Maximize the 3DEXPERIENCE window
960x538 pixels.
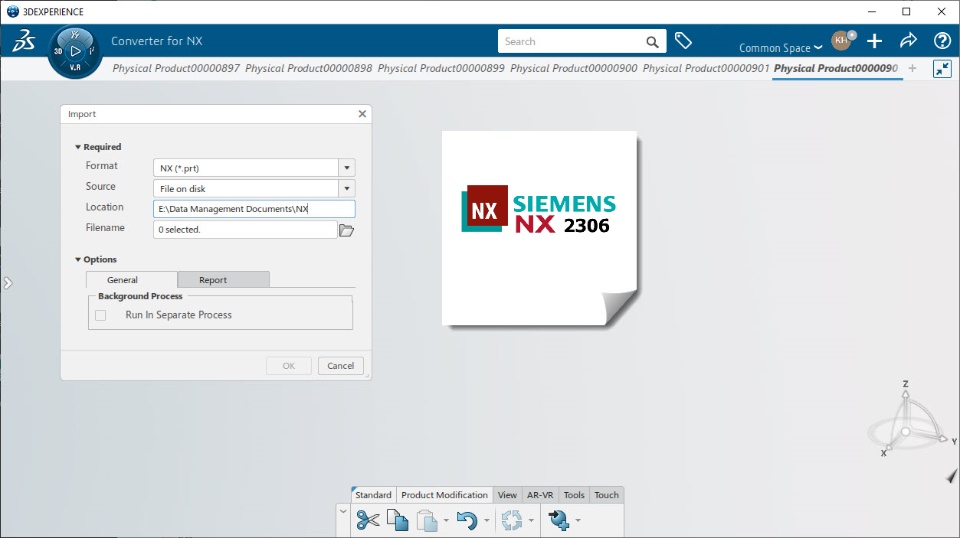coord(906,12)
